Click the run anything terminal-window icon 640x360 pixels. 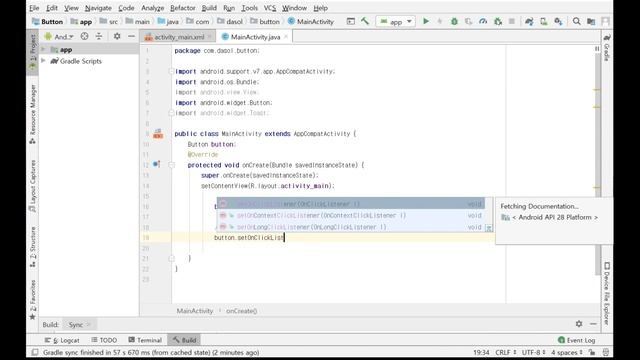[x=351, y=21]
